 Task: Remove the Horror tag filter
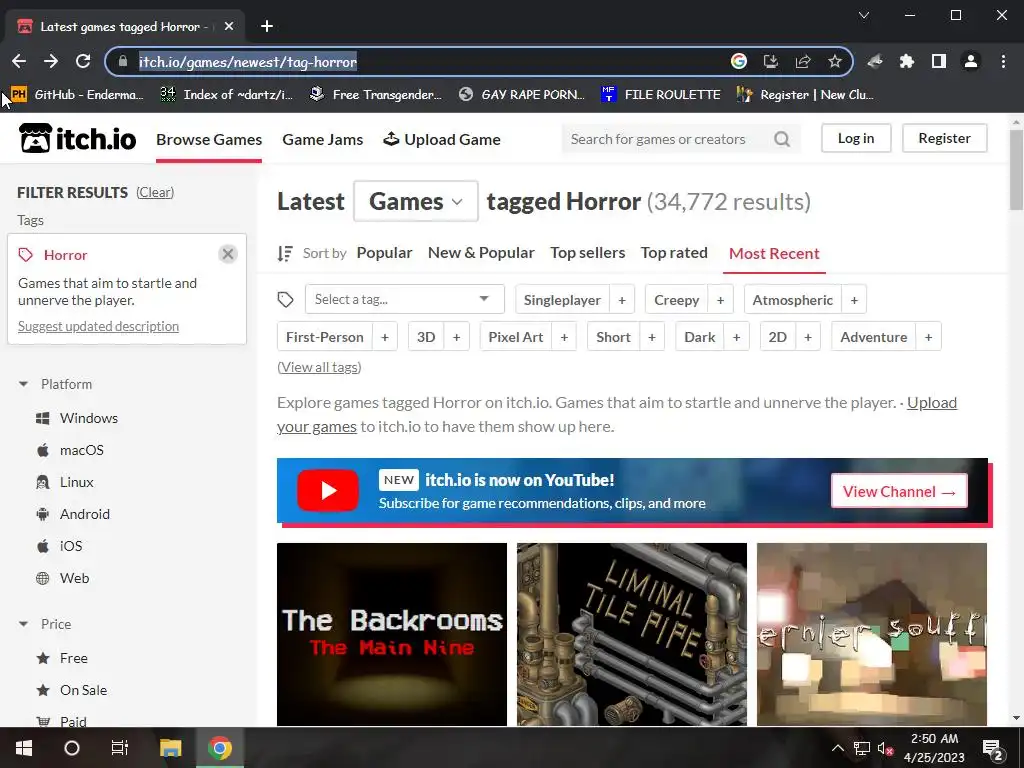228,254
